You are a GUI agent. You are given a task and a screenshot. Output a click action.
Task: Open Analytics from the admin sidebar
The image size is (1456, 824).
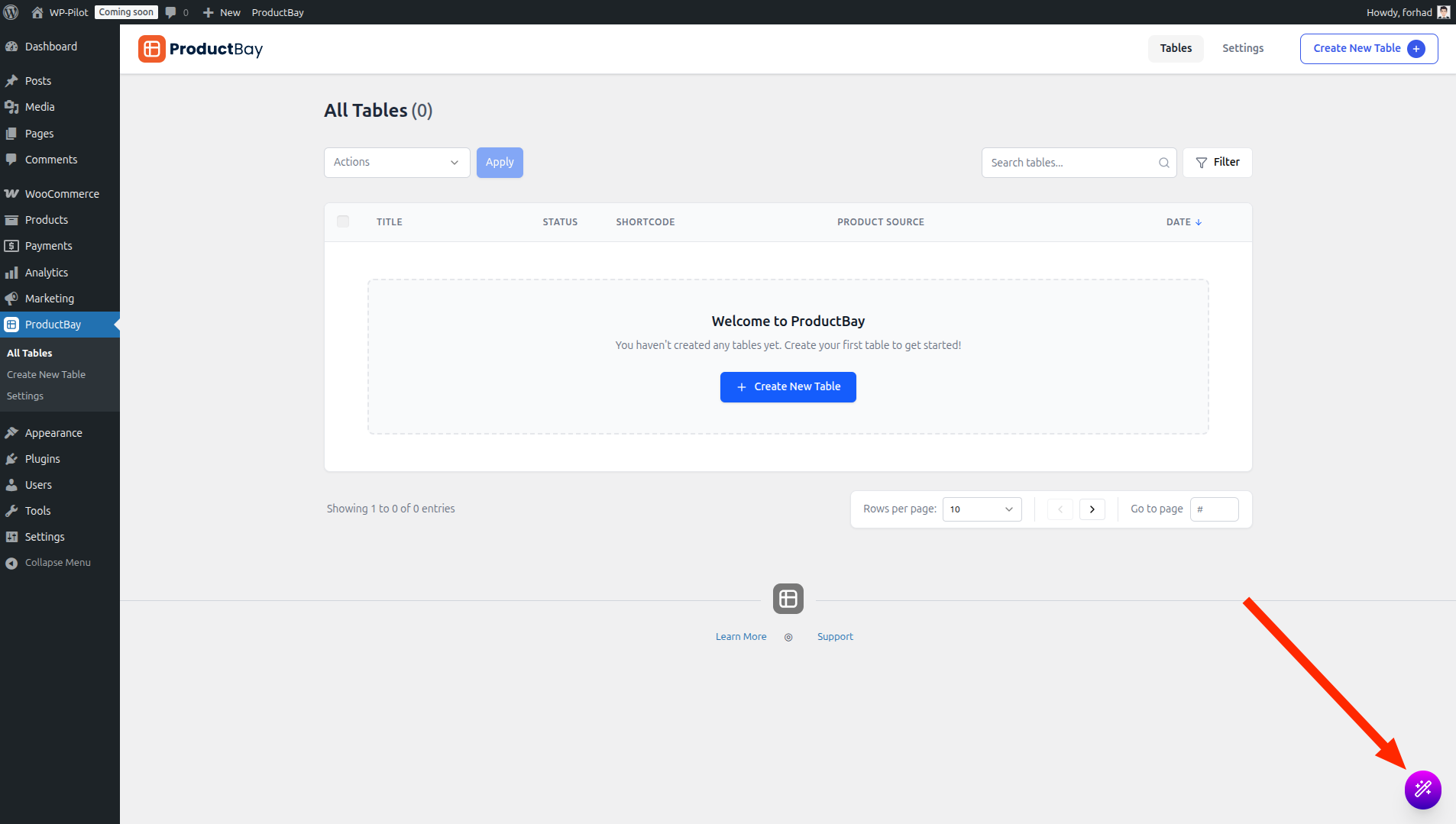click(x=47, y=272)
